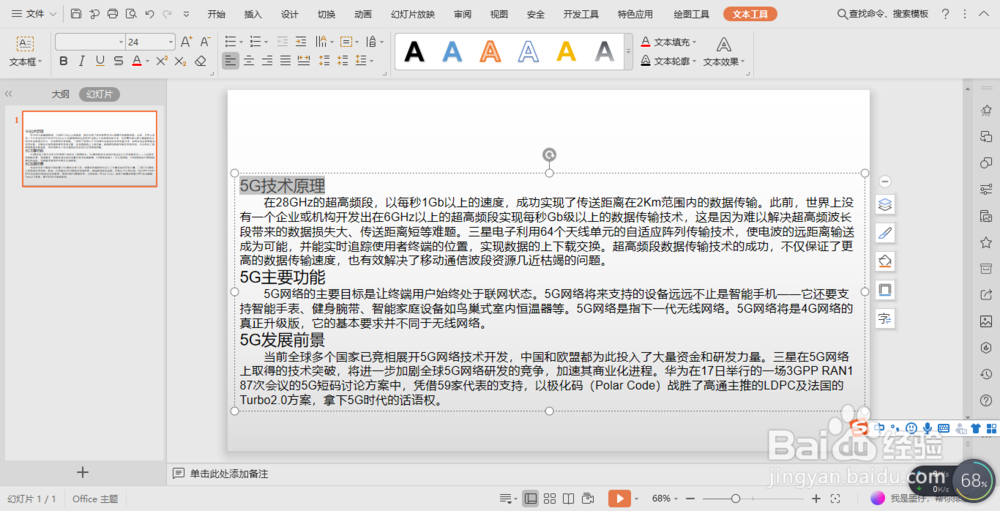This screenshot has width=1000, height=511.
Task: Expand numbered list dropdown arrow
Action: [x=266, y=42]
